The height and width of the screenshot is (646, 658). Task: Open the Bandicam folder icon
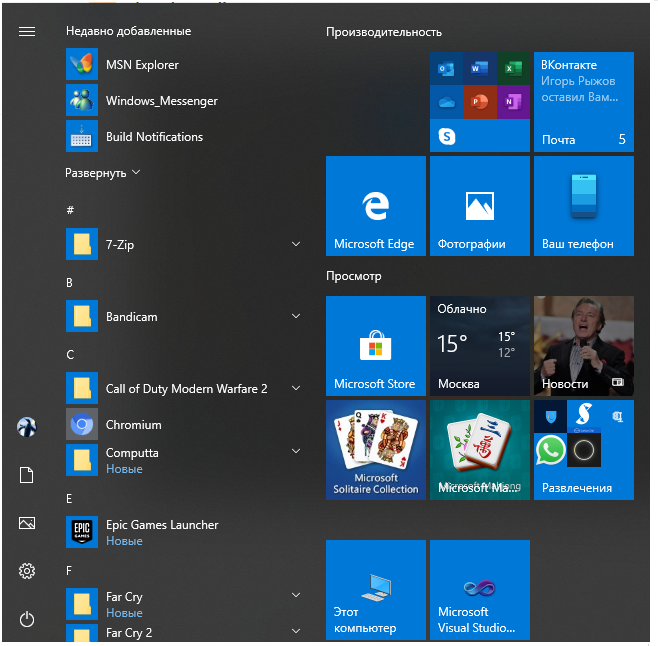point(82,316)
